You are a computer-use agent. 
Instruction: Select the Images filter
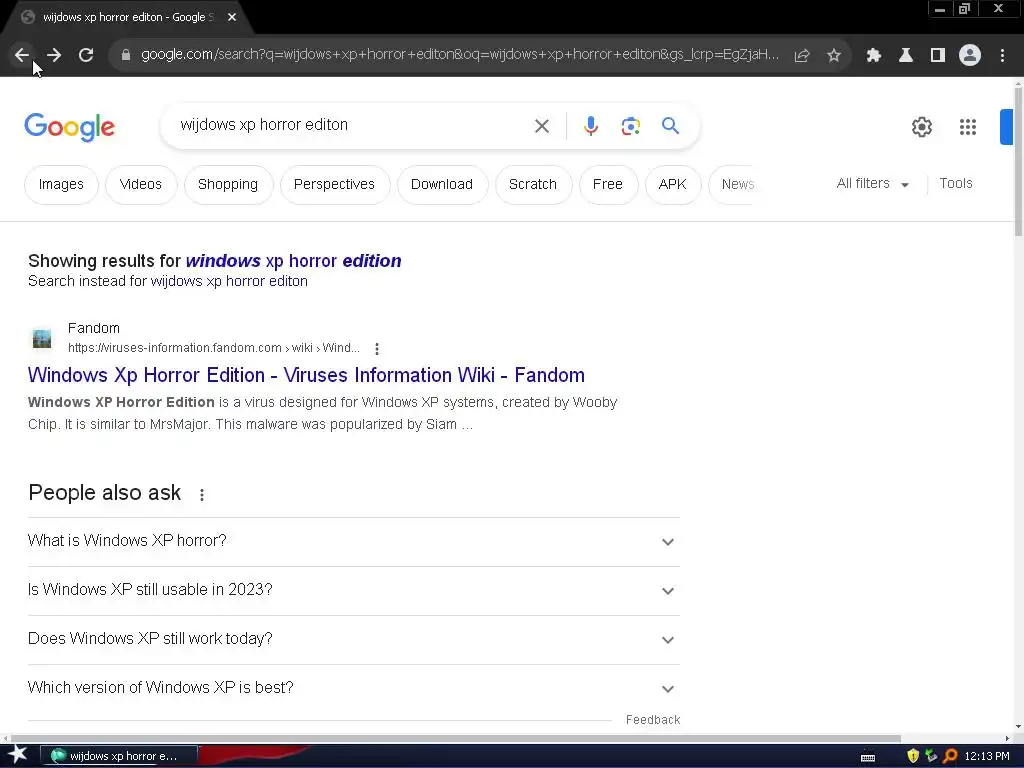(61, 185)
